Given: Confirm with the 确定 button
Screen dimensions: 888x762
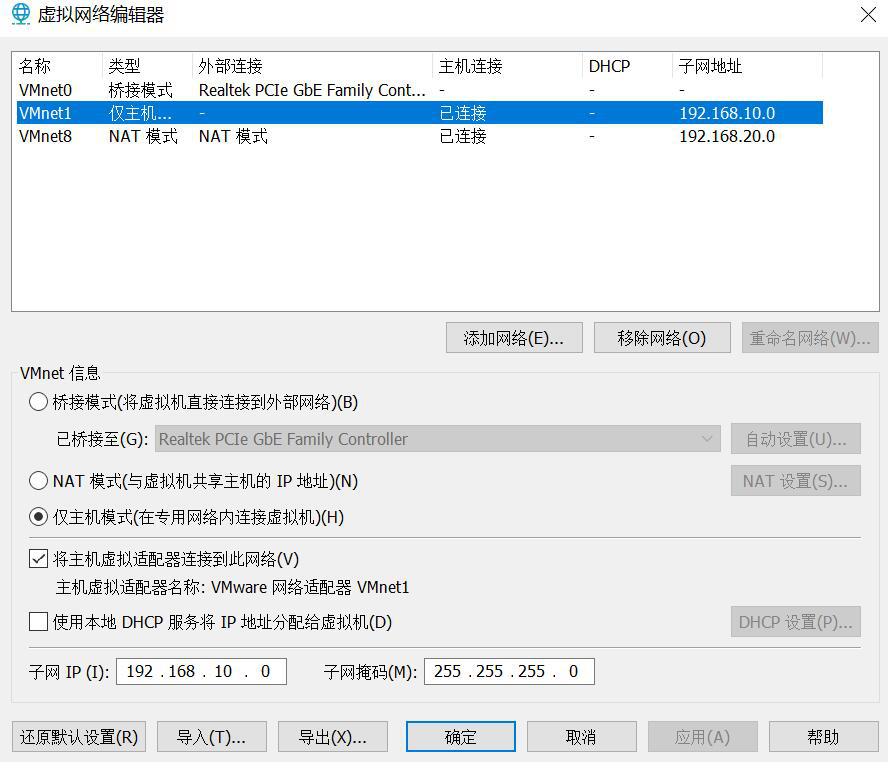Looking at the screenshot, I should pyautogui.click(x=460, y=737).
